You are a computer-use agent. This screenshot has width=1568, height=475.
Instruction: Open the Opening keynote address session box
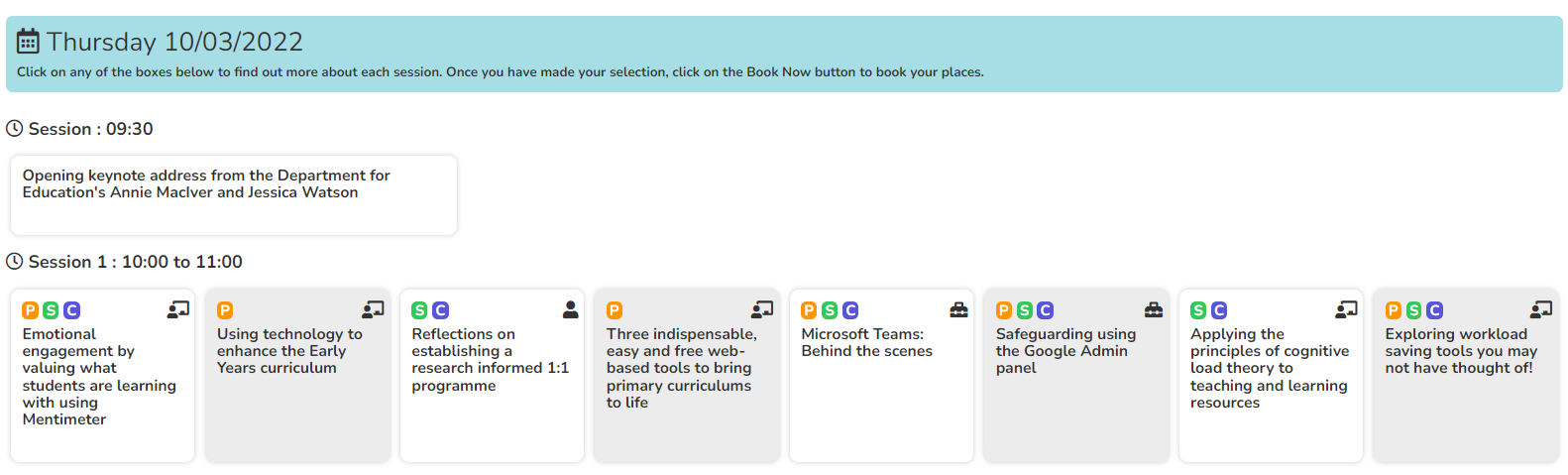click(x=234, y=195)
